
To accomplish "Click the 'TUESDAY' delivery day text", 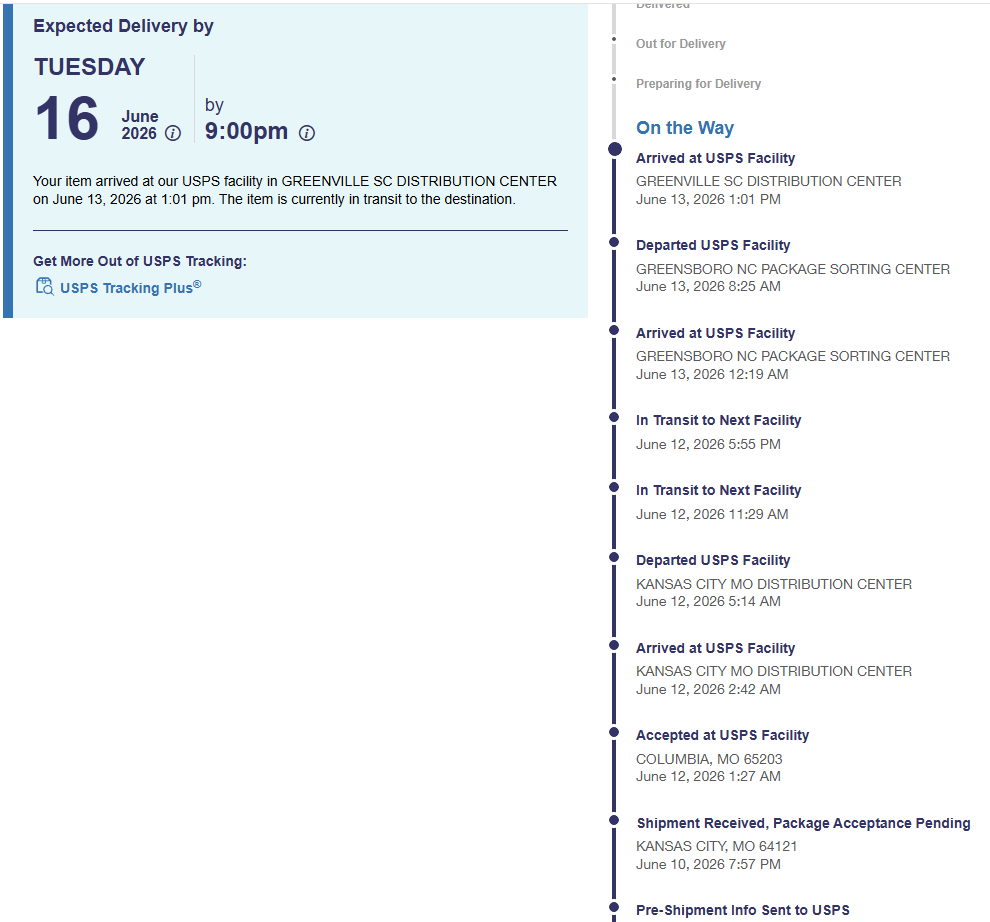I will click(x=90, y=67).
